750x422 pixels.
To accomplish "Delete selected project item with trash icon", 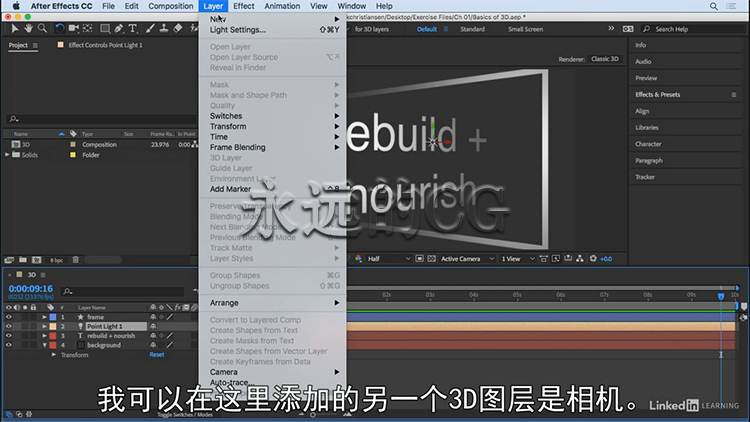I will (x=76, y=260).
